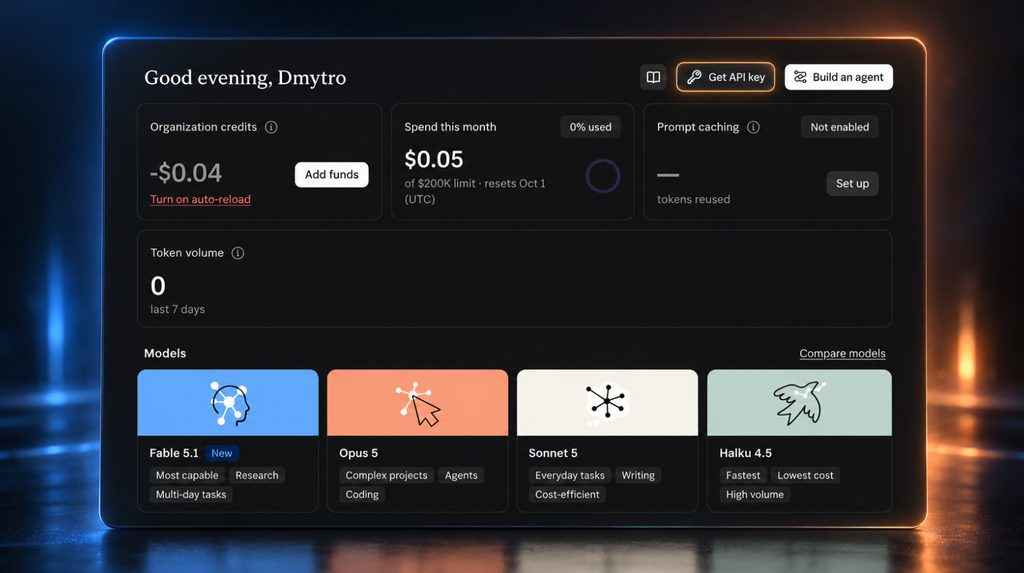Click the Not enabled status badge
The image size is (1024, 573).
840,127
